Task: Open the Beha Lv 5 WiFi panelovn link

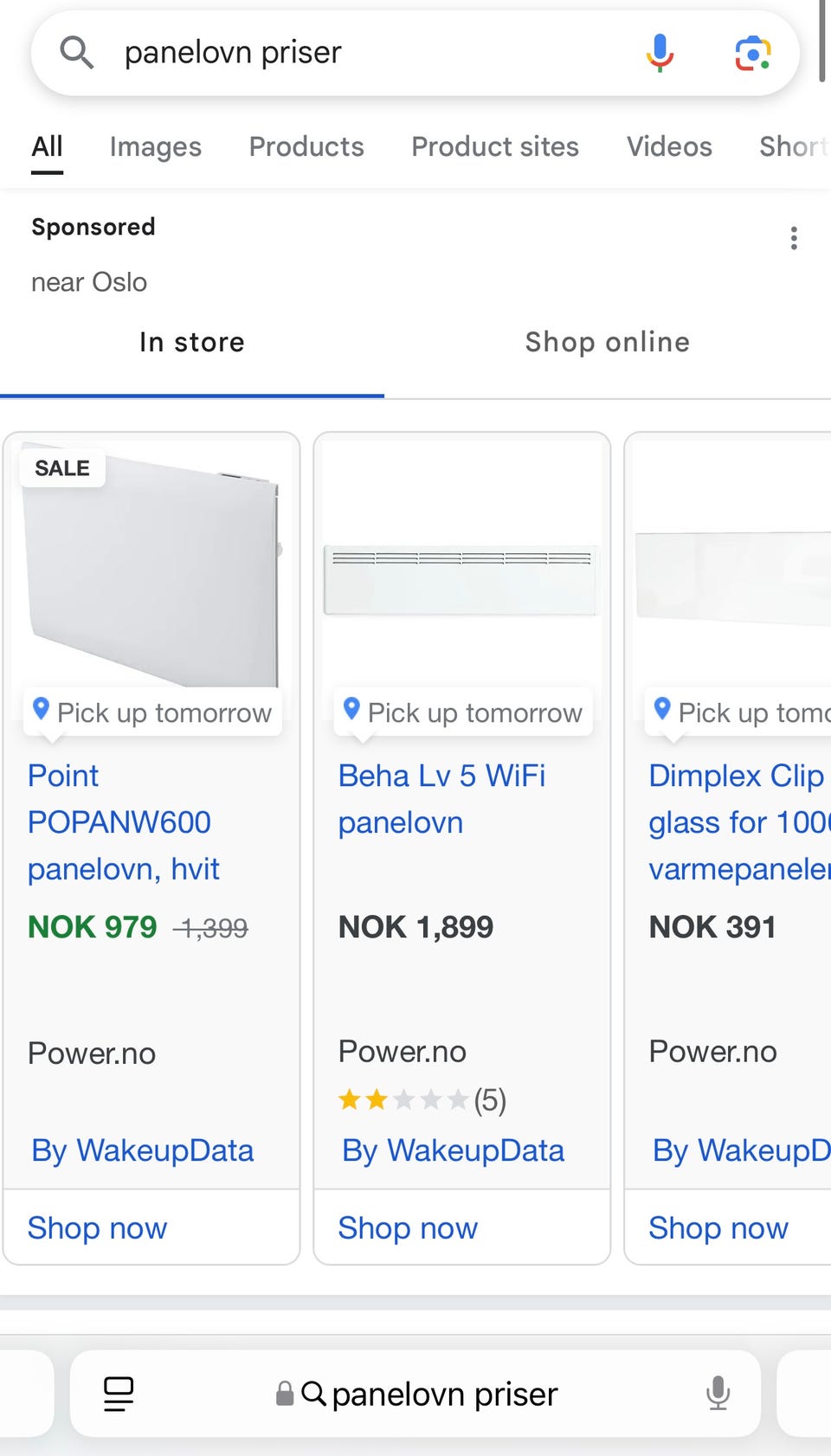Action: (441, 798)
